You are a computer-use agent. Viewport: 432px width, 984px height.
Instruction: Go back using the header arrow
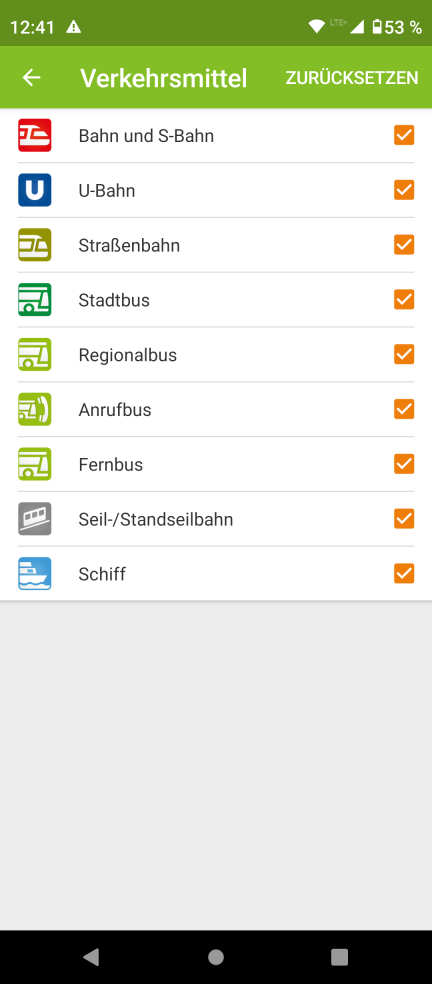click(x=31, y=78)
